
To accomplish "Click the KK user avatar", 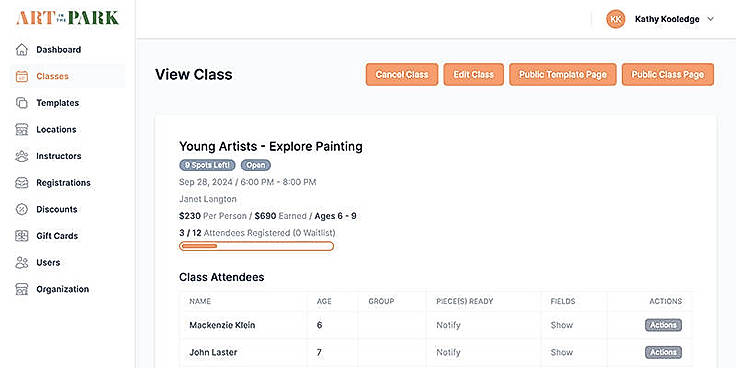I will click(x=616, y=19).
